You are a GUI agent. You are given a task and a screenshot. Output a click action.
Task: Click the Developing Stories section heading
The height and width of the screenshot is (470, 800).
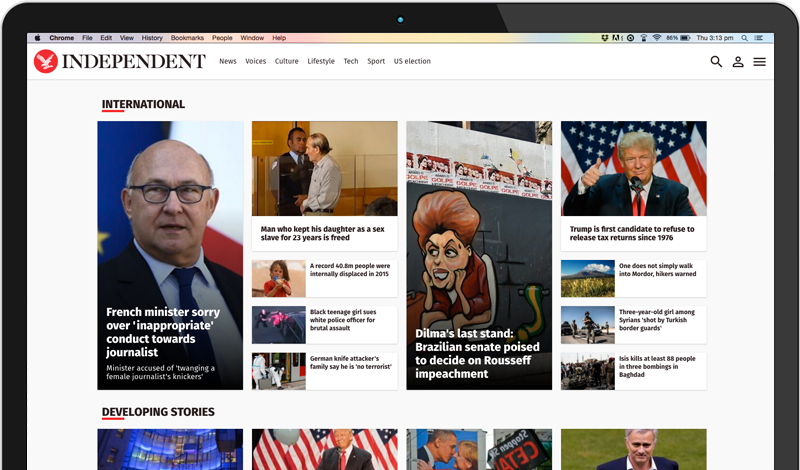[158, 412]
